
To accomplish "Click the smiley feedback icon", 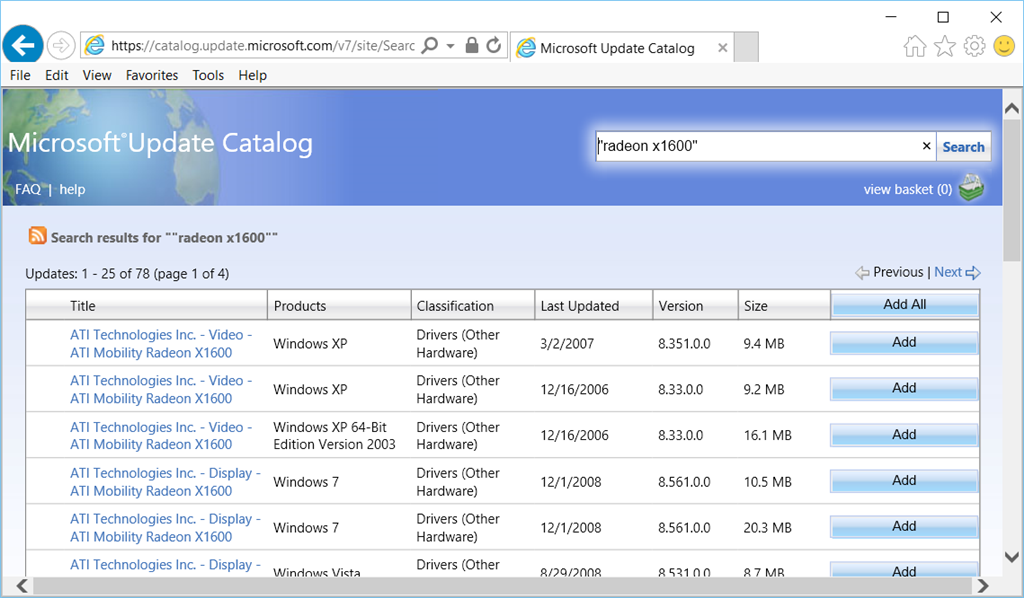I will click(1004, 46).
